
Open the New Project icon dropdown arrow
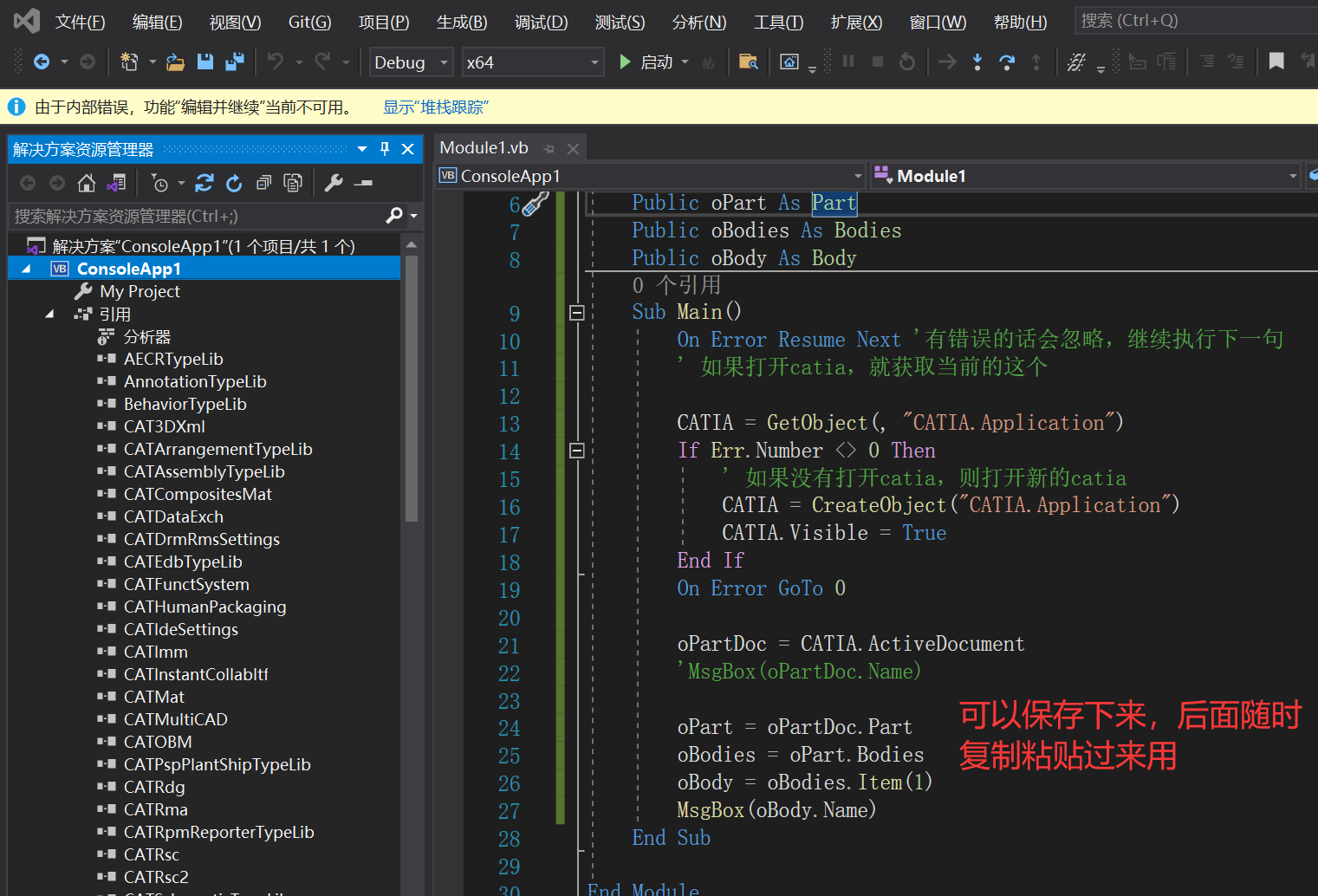[153, 62]
